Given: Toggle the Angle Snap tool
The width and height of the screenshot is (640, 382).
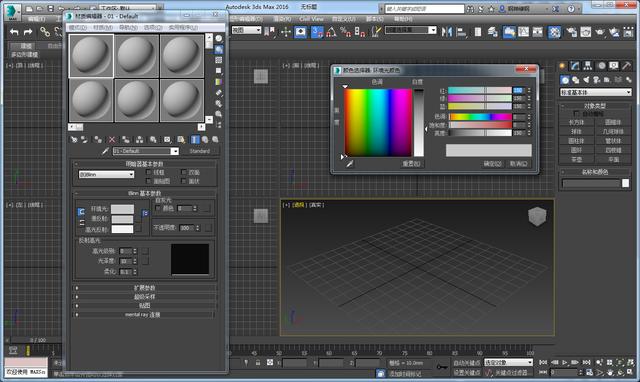Looking at the screenshot, I should tap(331, 32).
